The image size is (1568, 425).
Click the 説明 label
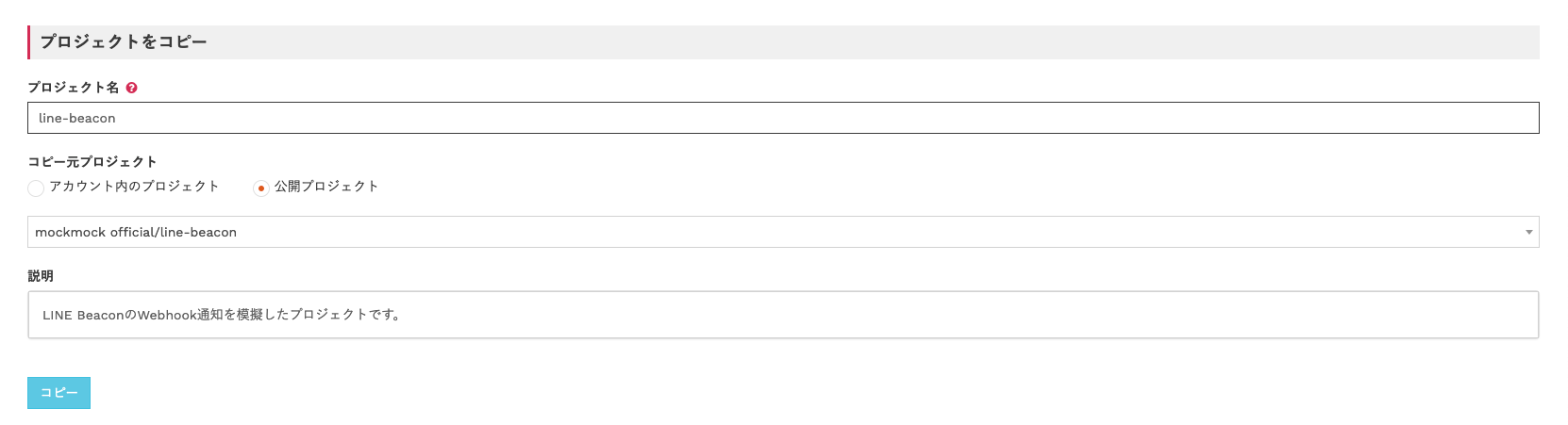pyautogui.click(x=41, y=276)
